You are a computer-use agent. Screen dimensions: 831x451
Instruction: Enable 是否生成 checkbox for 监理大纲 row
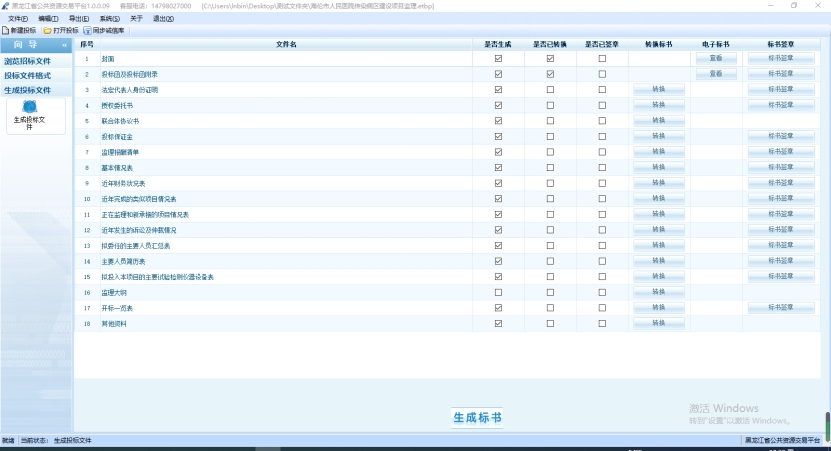498,293
